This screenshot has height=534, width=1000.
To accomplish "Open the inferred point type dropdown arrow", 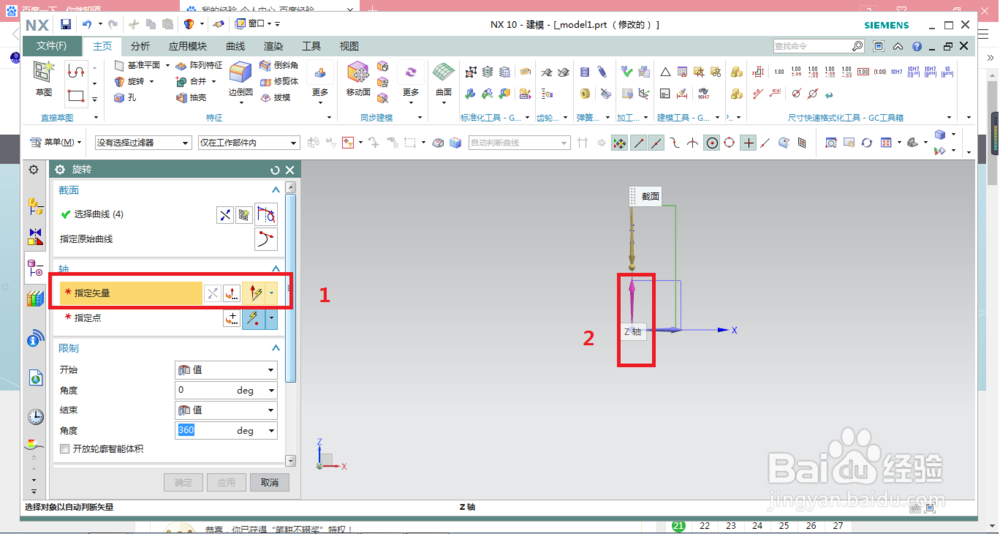I will pyautogui.click(x=272, y=318).
